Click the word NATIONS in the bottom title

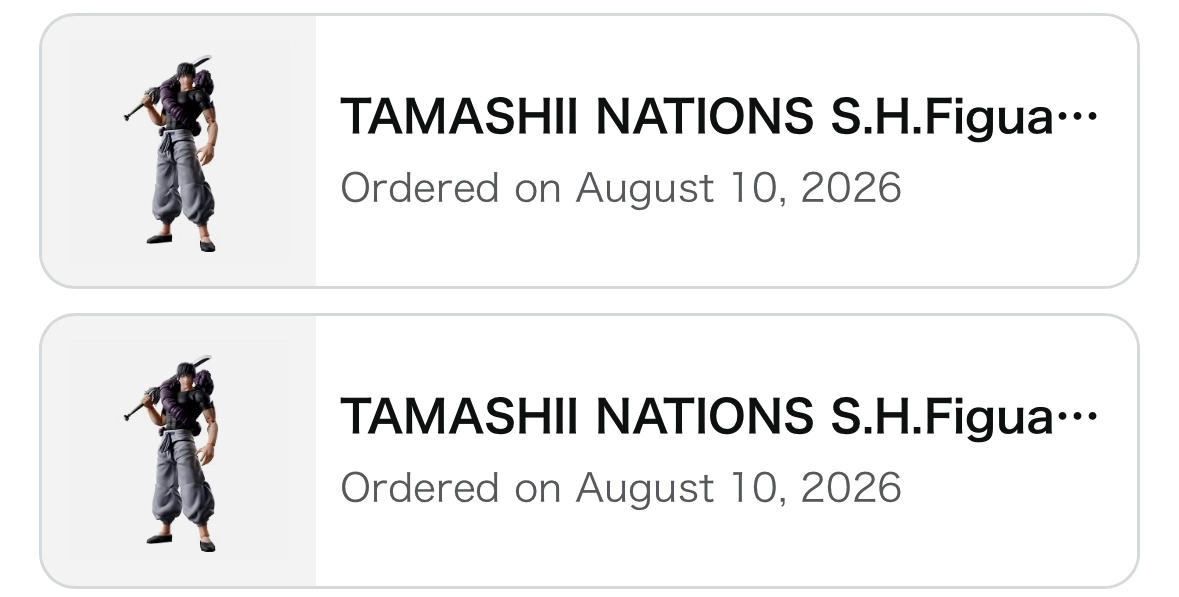[x=704, y=417]
